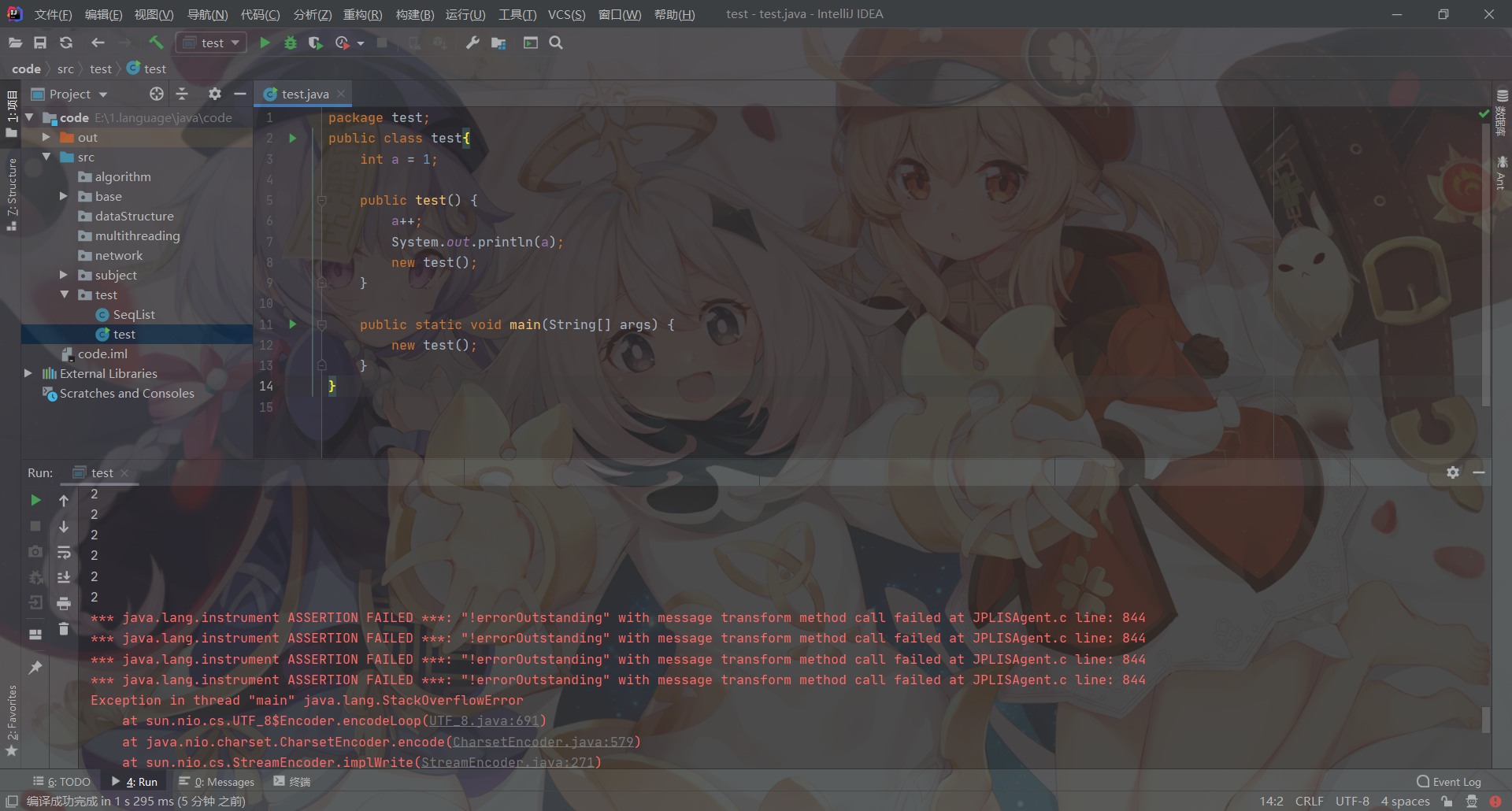Open UTF_8.java:691 stack trace link
This screenshot has width=1512, height=811.
(484, 720)
